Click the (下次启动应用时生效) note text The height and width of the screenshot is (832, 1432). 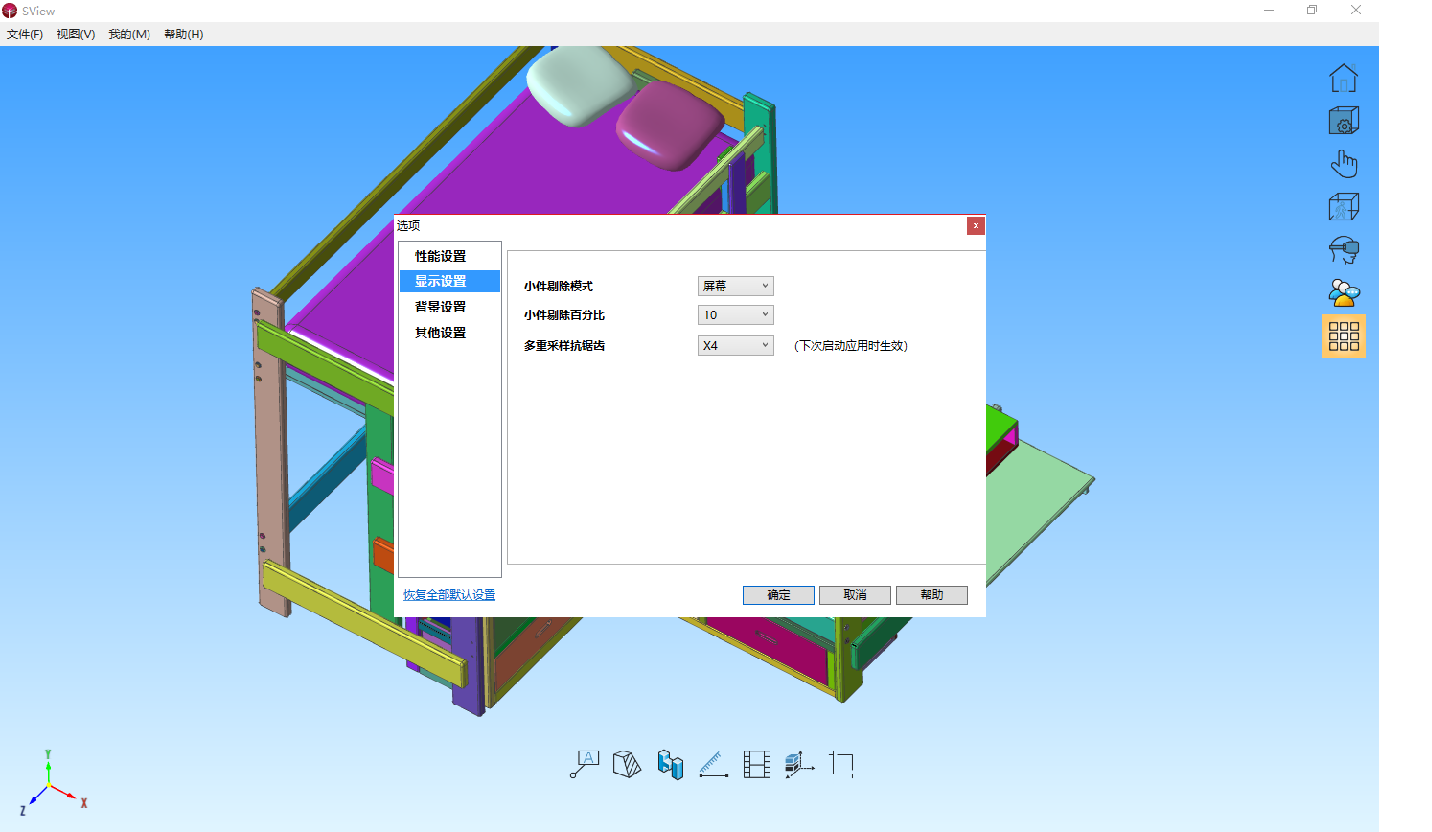[851, 346]
